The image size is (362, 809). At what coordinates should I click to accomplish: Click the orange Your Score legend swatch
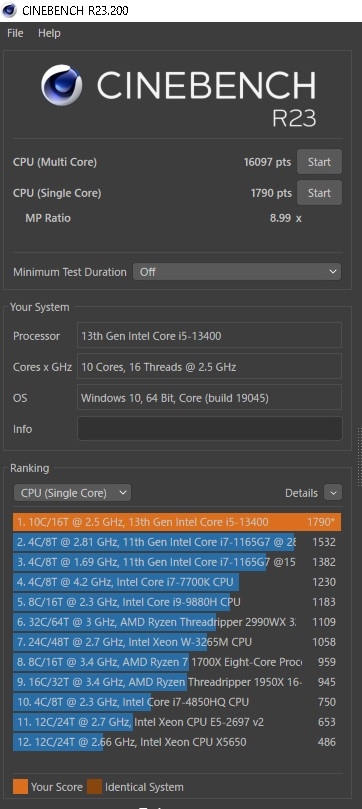pos(20,787)
